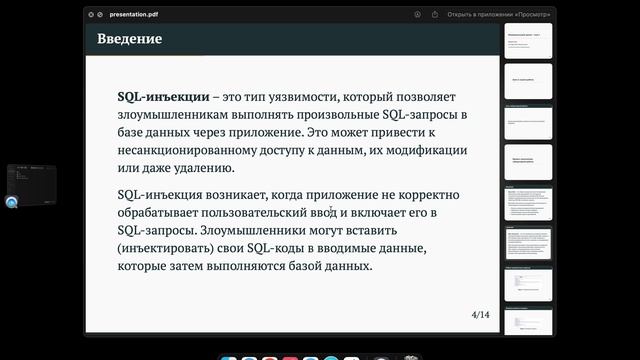Select the third page thumbnail in sidebar
The image size is (640, 360).
pyautogui.click(x=528, y=122)
